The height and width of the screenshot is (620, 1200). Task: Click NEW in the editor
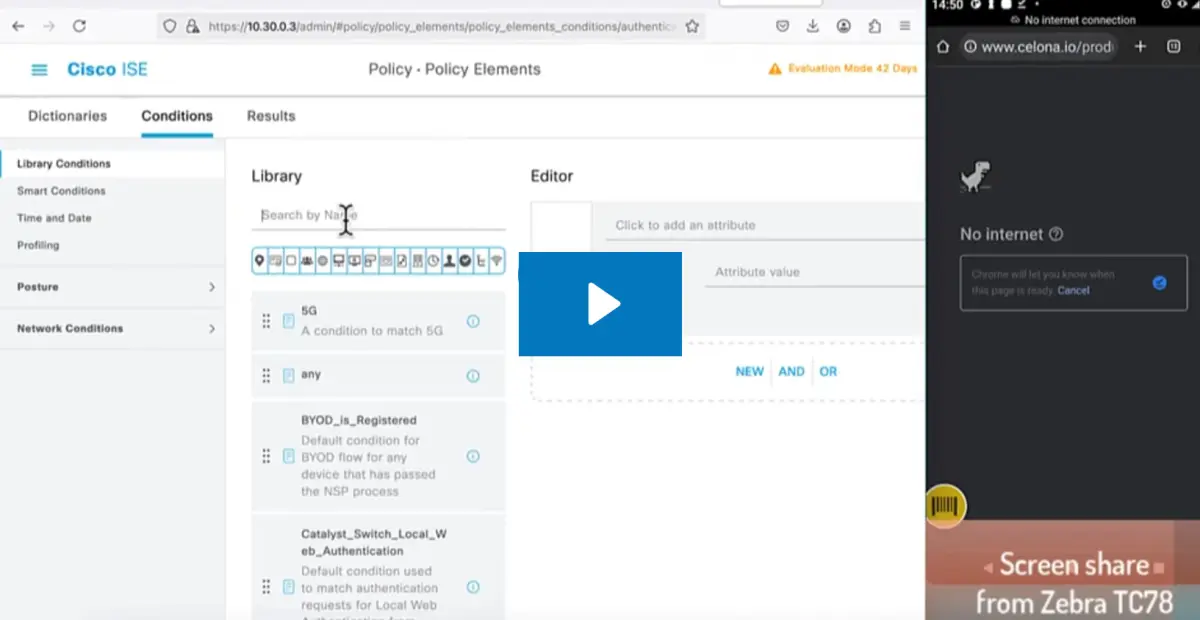[750, 371]
